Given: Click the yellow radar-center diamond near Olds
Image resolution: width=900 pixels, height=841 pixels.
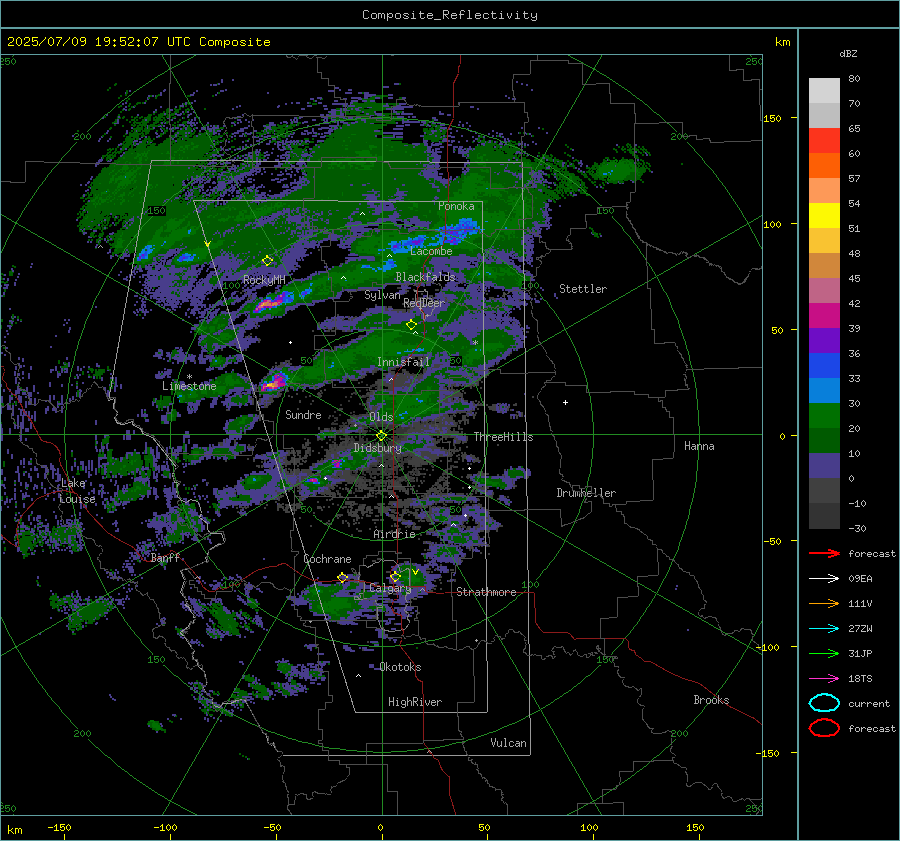Looking at the screenshot, I should coord(382,436).
